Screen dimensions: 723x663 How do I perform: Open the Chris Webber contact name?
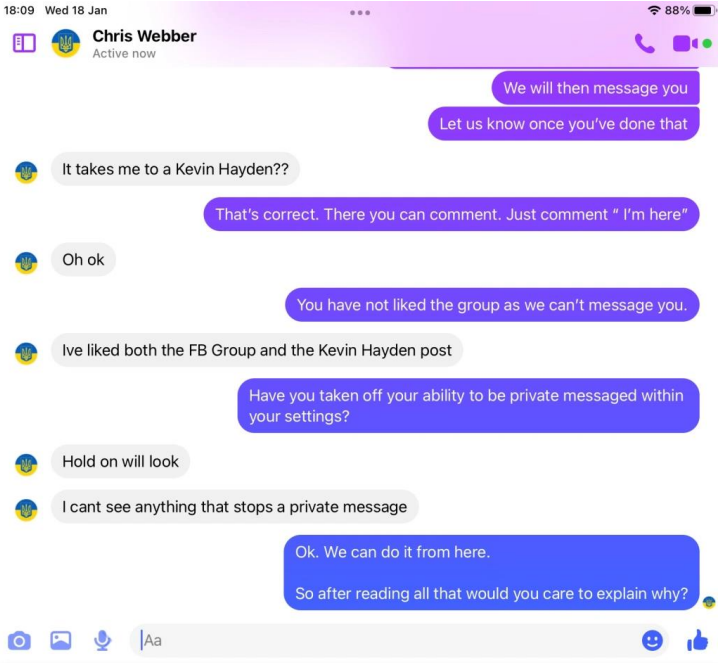(x=144, y=36)
